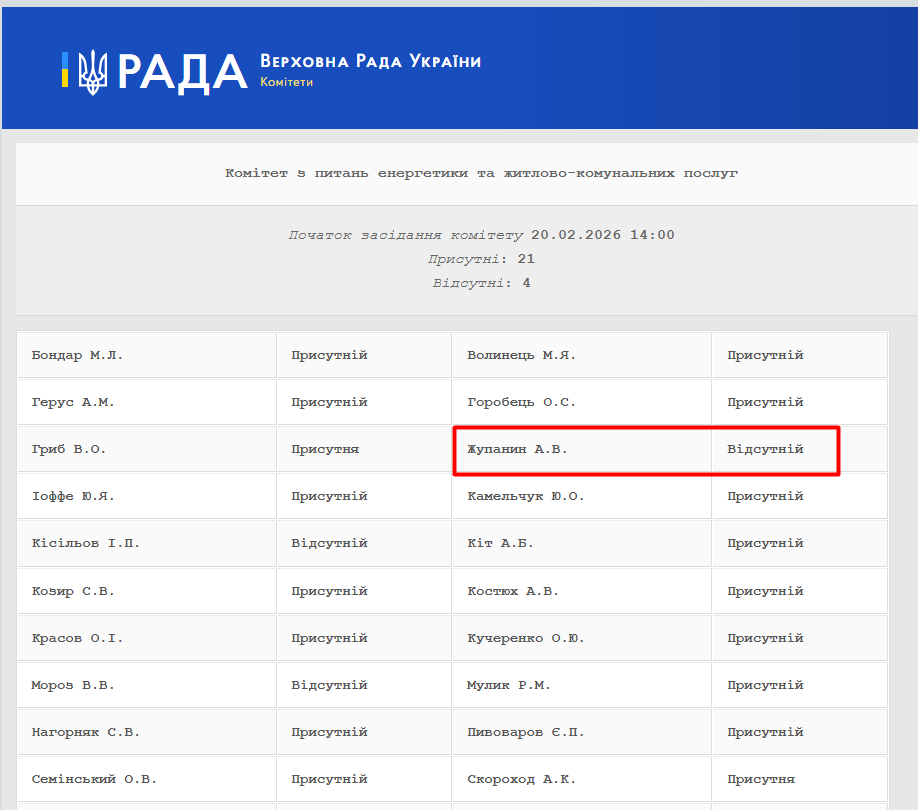Click Присутня status for Скороход А.К.
Viewport: 918px width, 810px height.
tap(761, 779)
